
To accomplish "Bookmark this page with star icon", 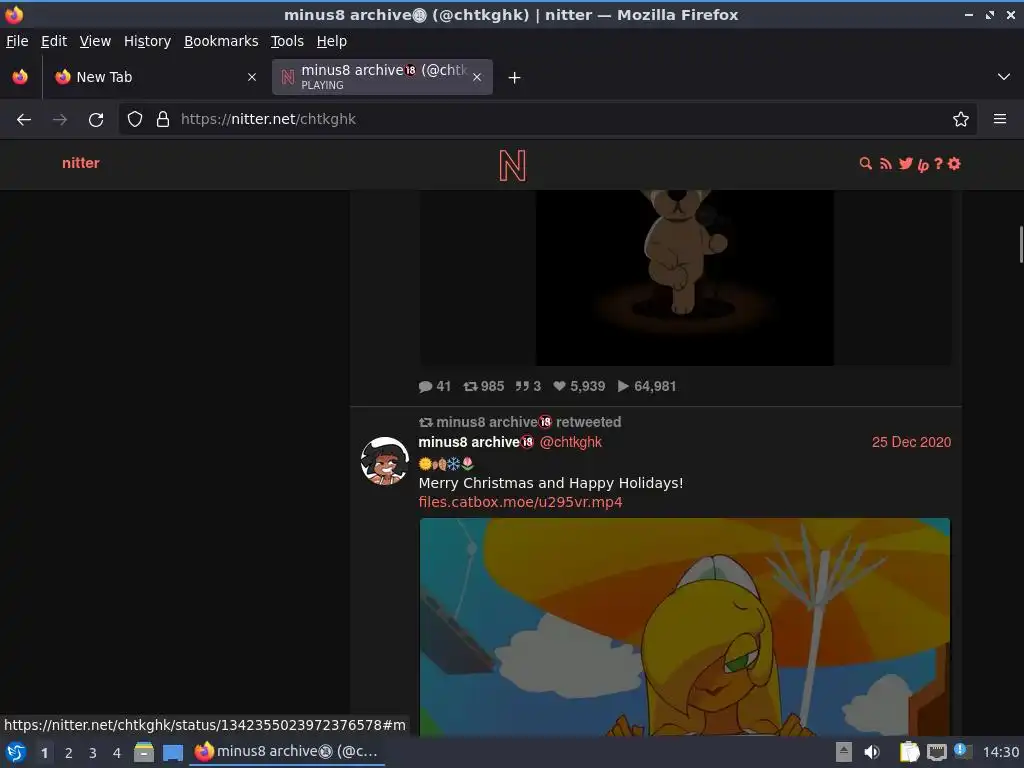I will [961, 119].
